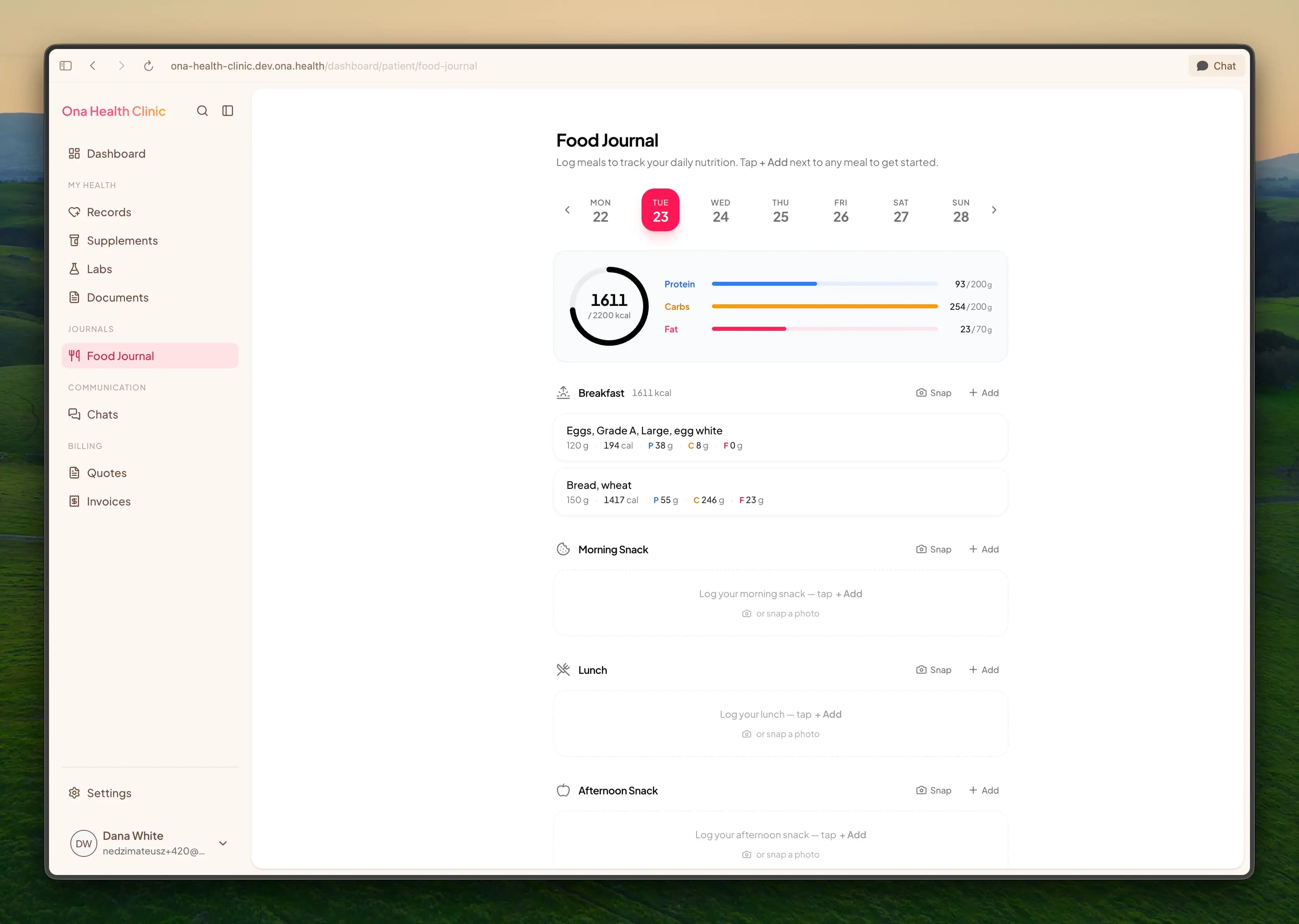Snap a photo for Breakfast
Screen dimensions: 1299x924
(x=934, y=392)
